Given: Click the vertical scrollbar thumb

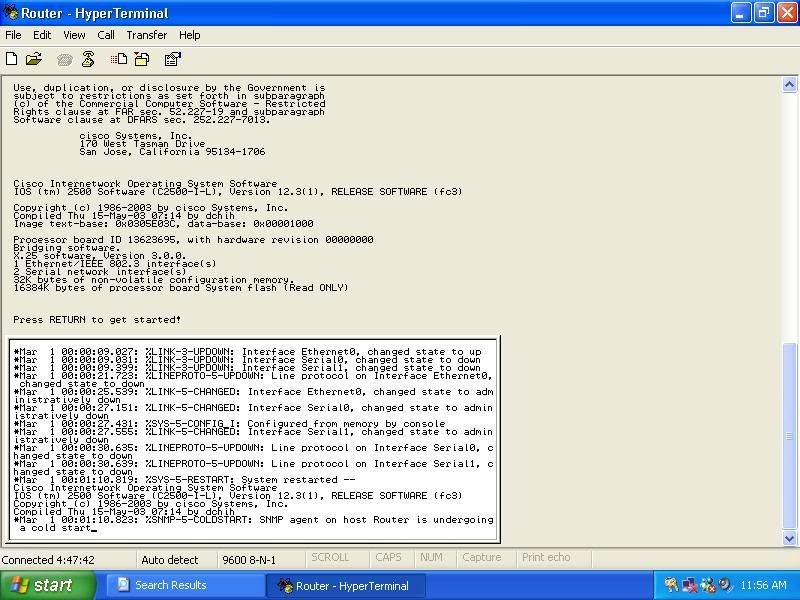Looking at the screenshot, I should [789, 436].
